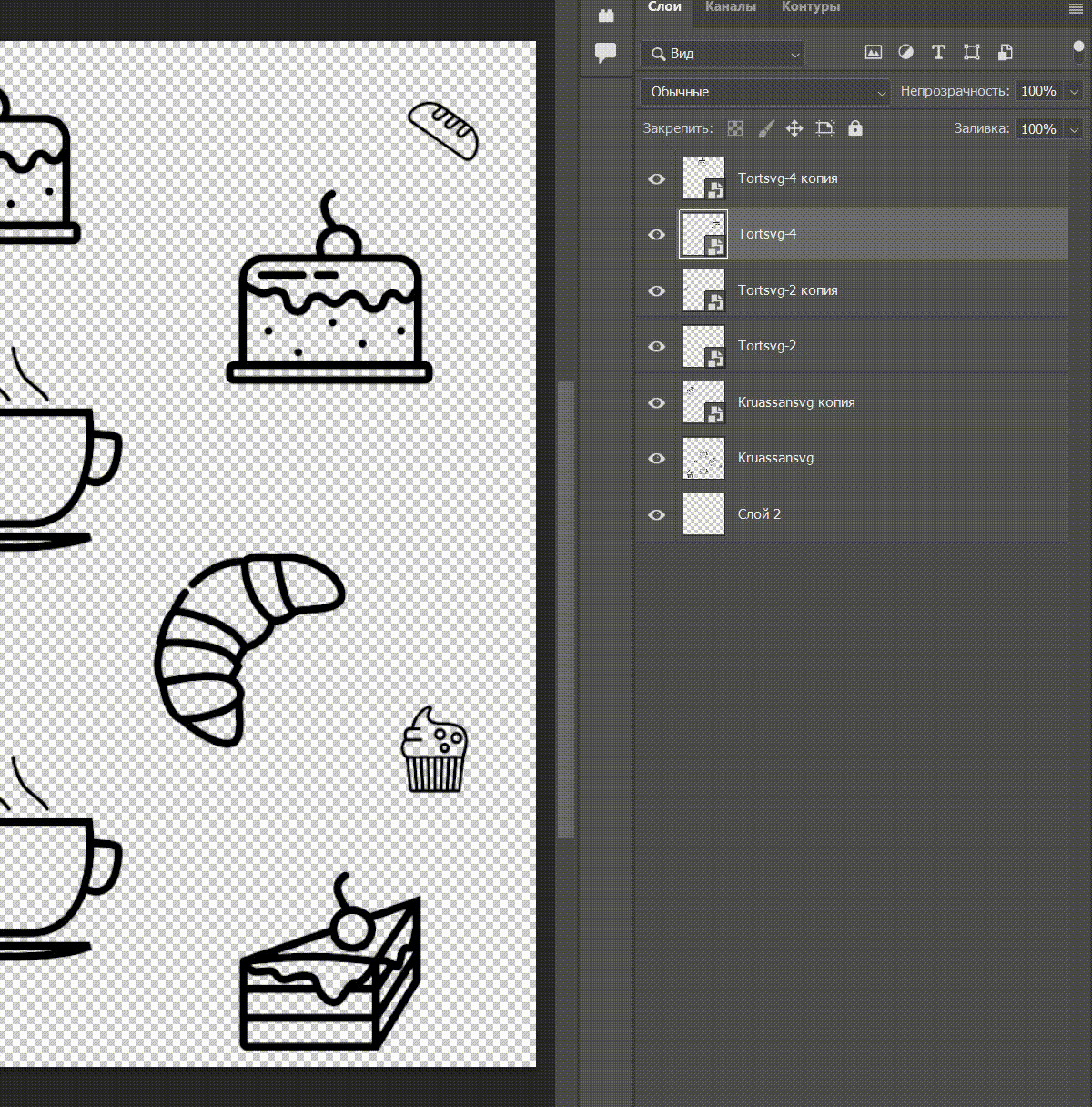The image size is (1092, 1107).
Task: Toggle layer filtering switch on or off
Action: 1078,52
